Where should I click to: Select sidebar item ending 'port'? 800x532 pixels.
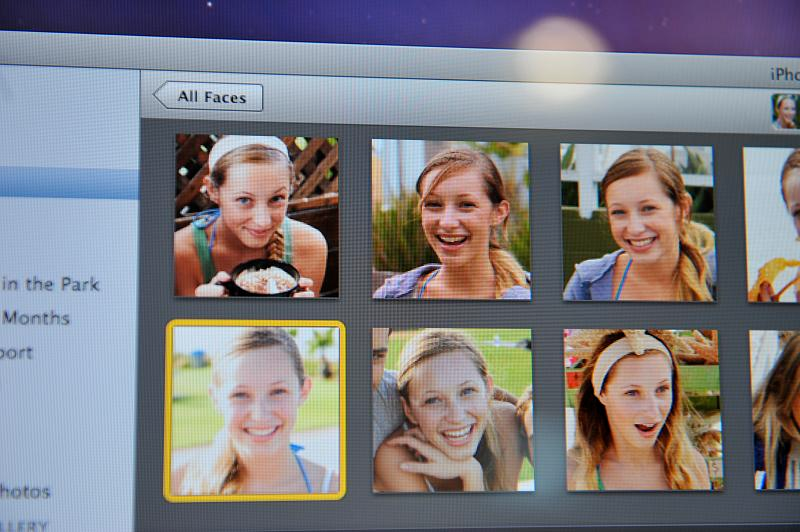(16, 353)
